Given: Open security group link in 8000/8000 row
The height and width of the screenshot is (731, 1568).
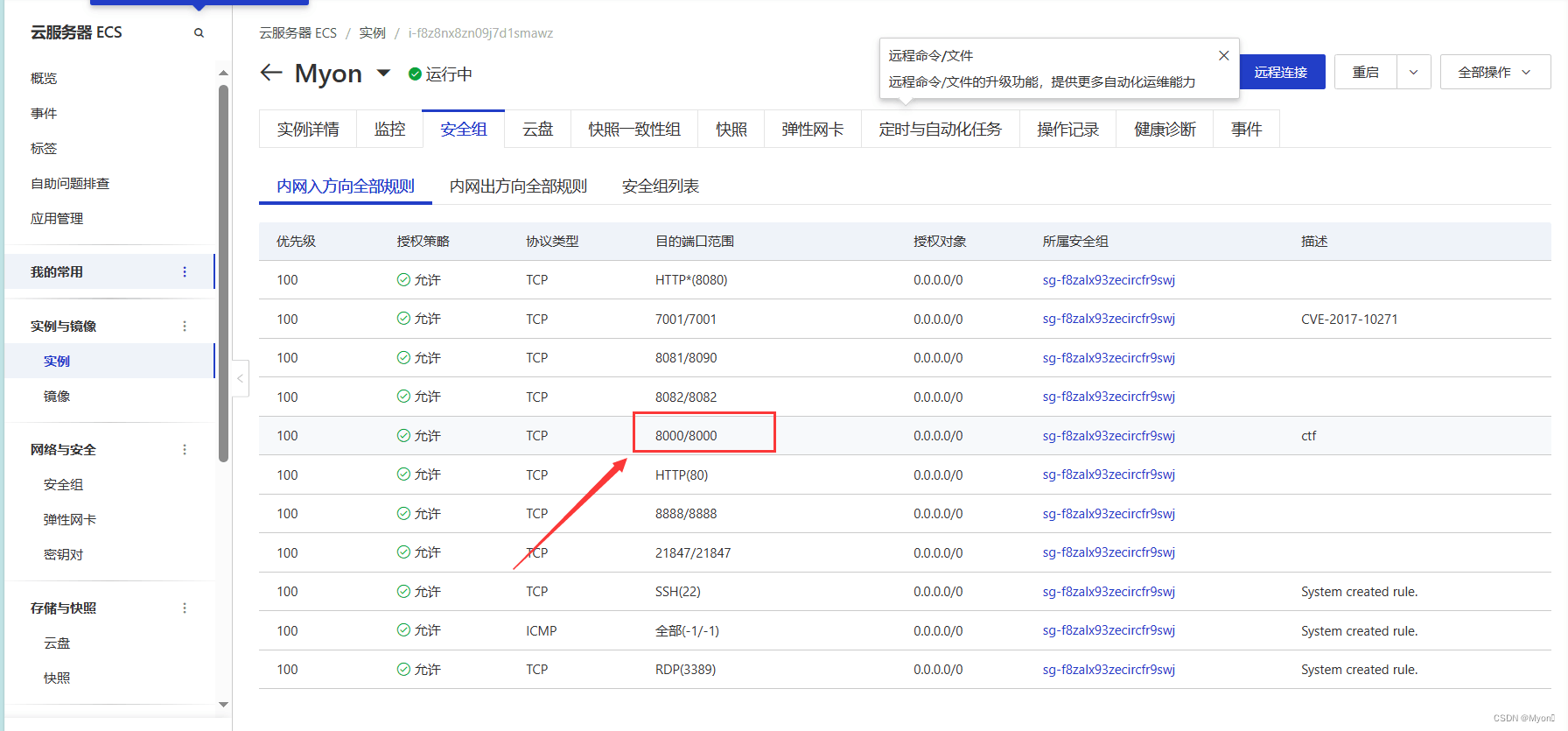Looking at the screenshot, I should tap(1109, 436).
